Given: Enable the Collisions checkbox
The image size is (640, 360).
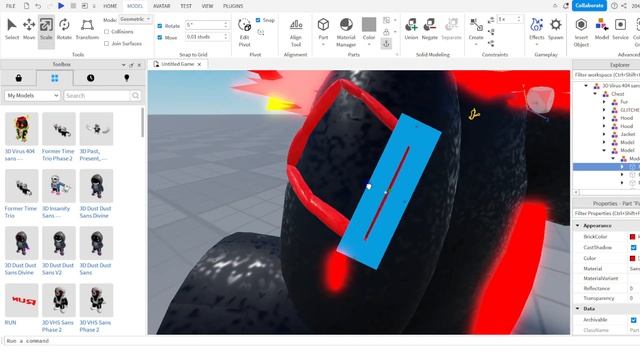Looking at the screenshot, I should (x=107, y=31).
